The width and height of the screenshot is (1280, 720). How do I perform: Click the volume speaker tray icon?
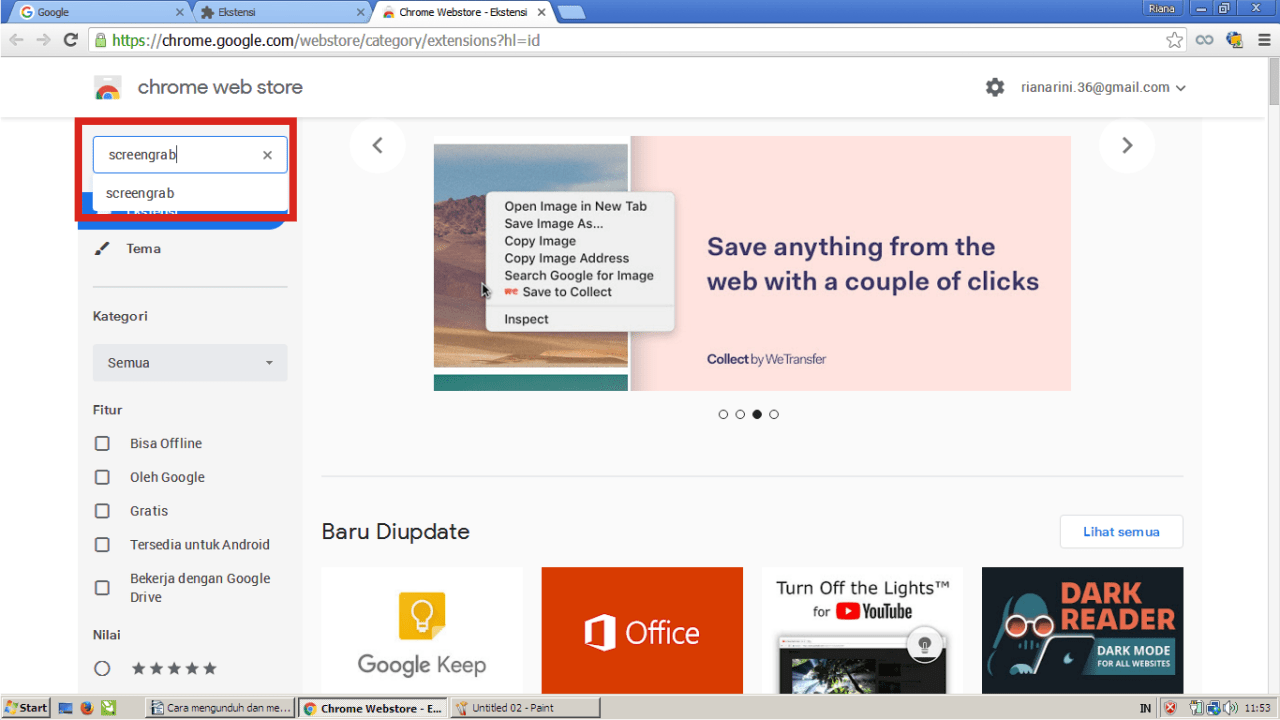[1229, 708]
